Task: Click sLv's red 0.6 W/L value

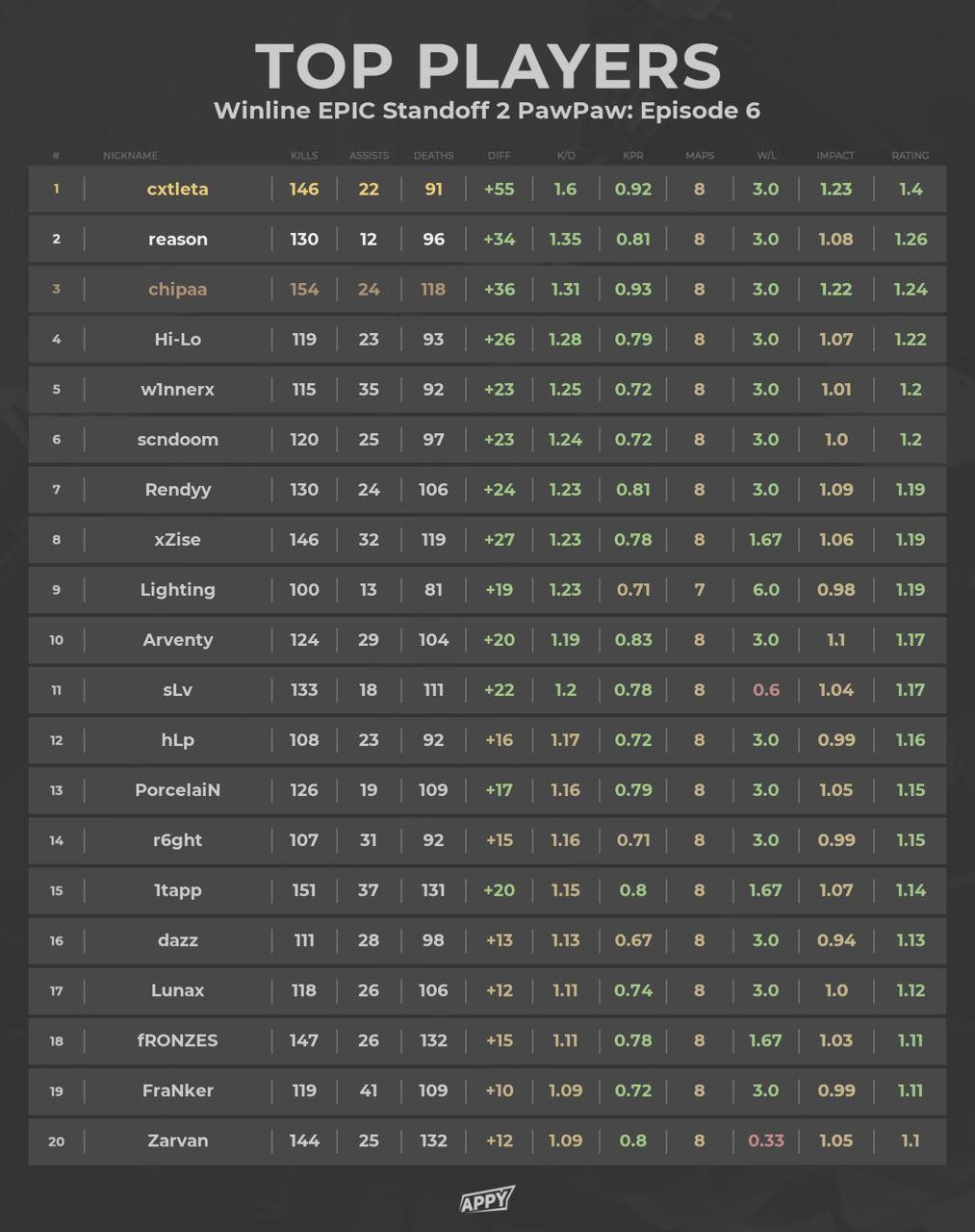Action: point(765,690)
